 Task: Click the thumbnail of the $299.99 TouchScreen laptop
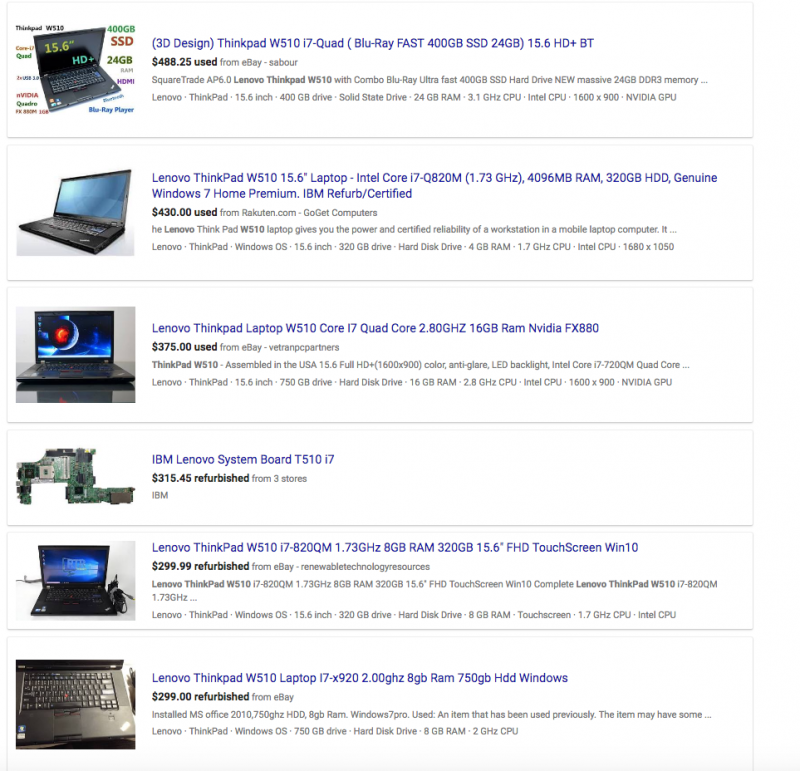[x=76, y=581]
